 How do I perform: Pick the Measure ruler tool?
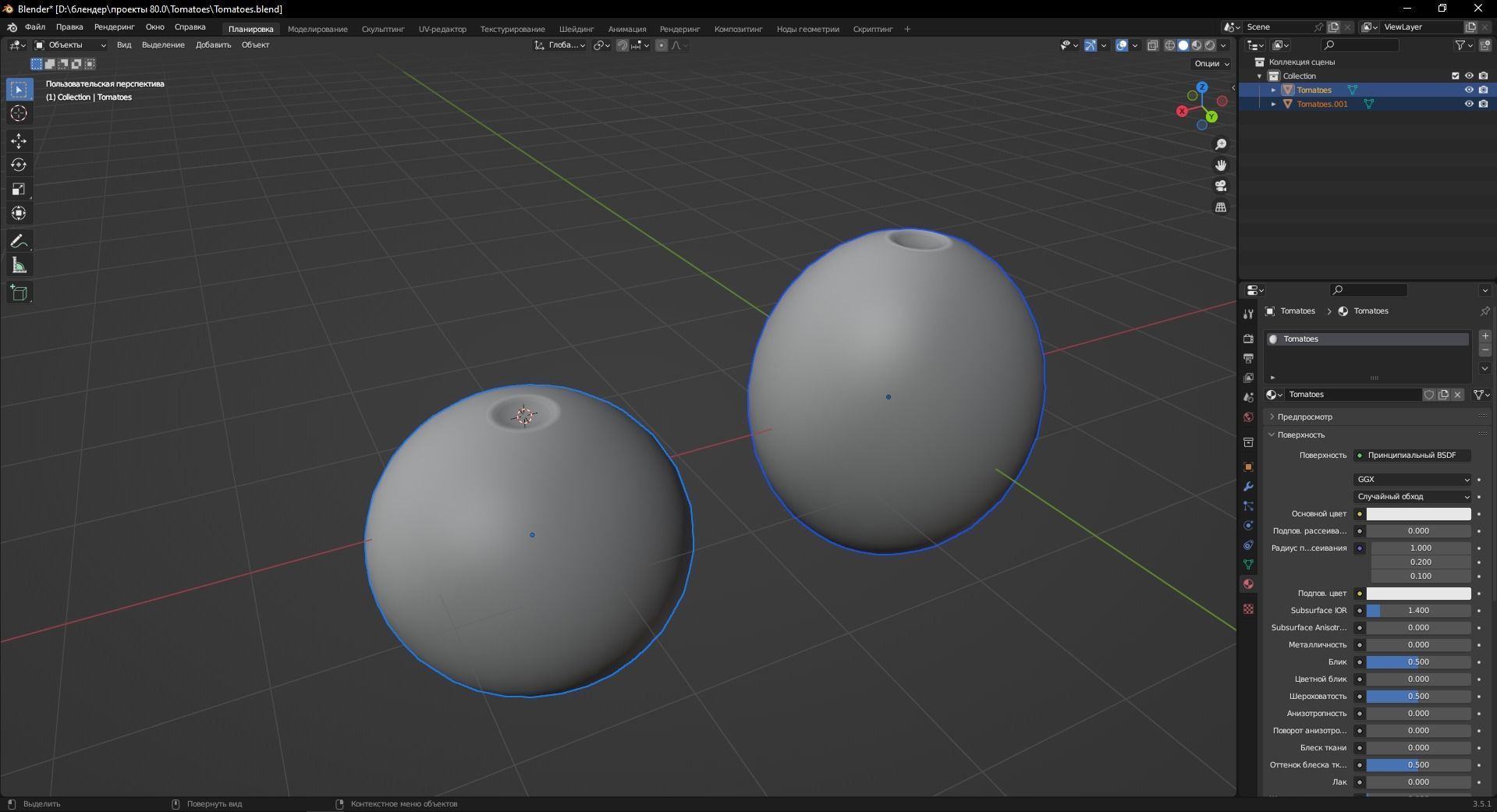(19, 266)
